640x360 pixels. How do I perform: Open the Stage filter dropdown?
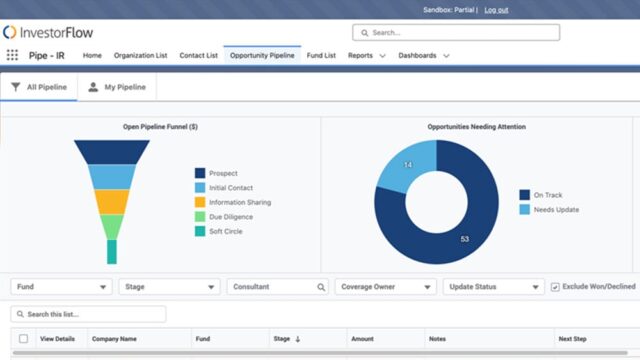click(x=169, y=287)
